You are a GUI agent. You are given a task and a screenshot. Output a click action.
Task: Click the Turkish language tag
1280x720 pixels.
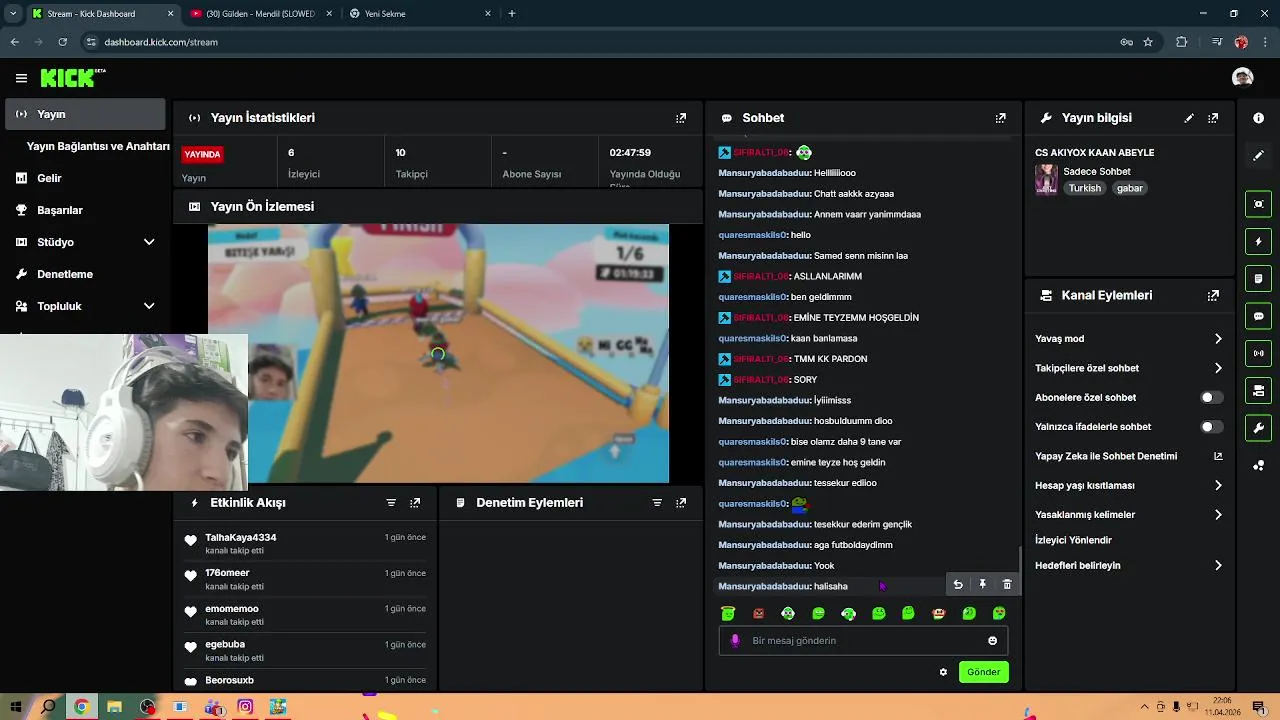[x=1084, y=188]
